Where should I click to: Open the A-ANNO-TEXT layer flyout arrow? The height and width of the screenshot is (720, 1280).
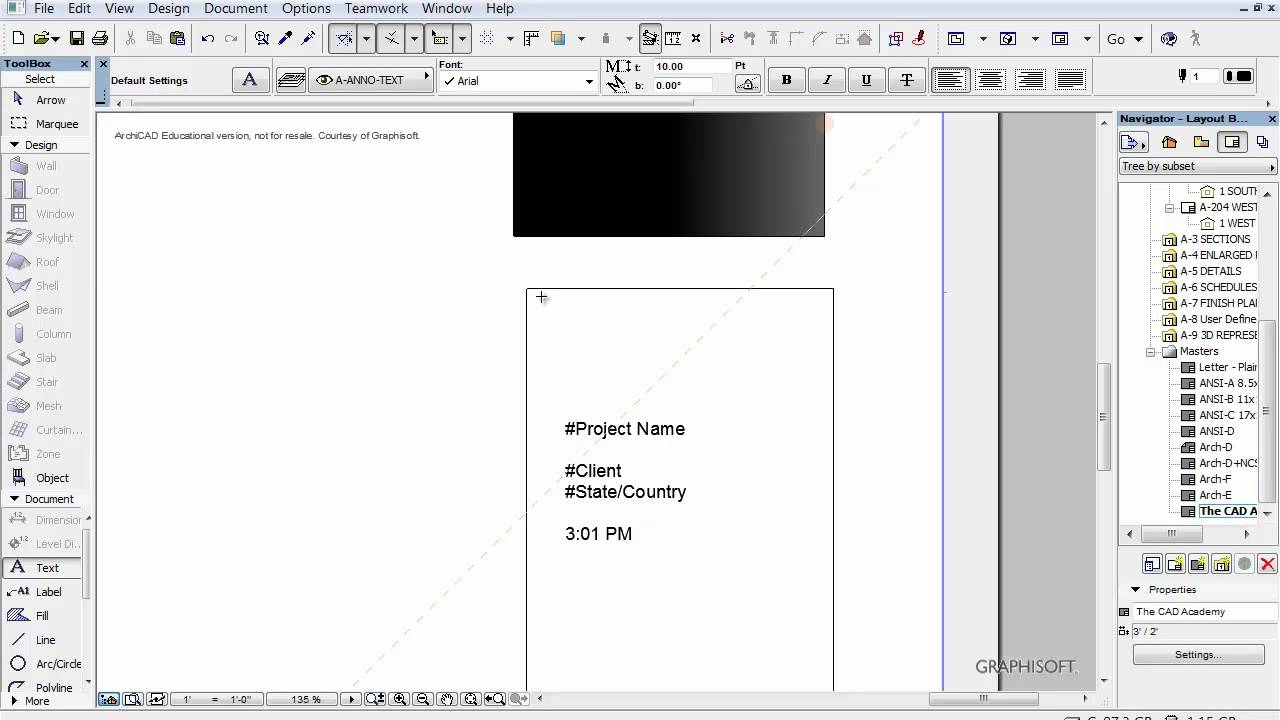(427, 75)
